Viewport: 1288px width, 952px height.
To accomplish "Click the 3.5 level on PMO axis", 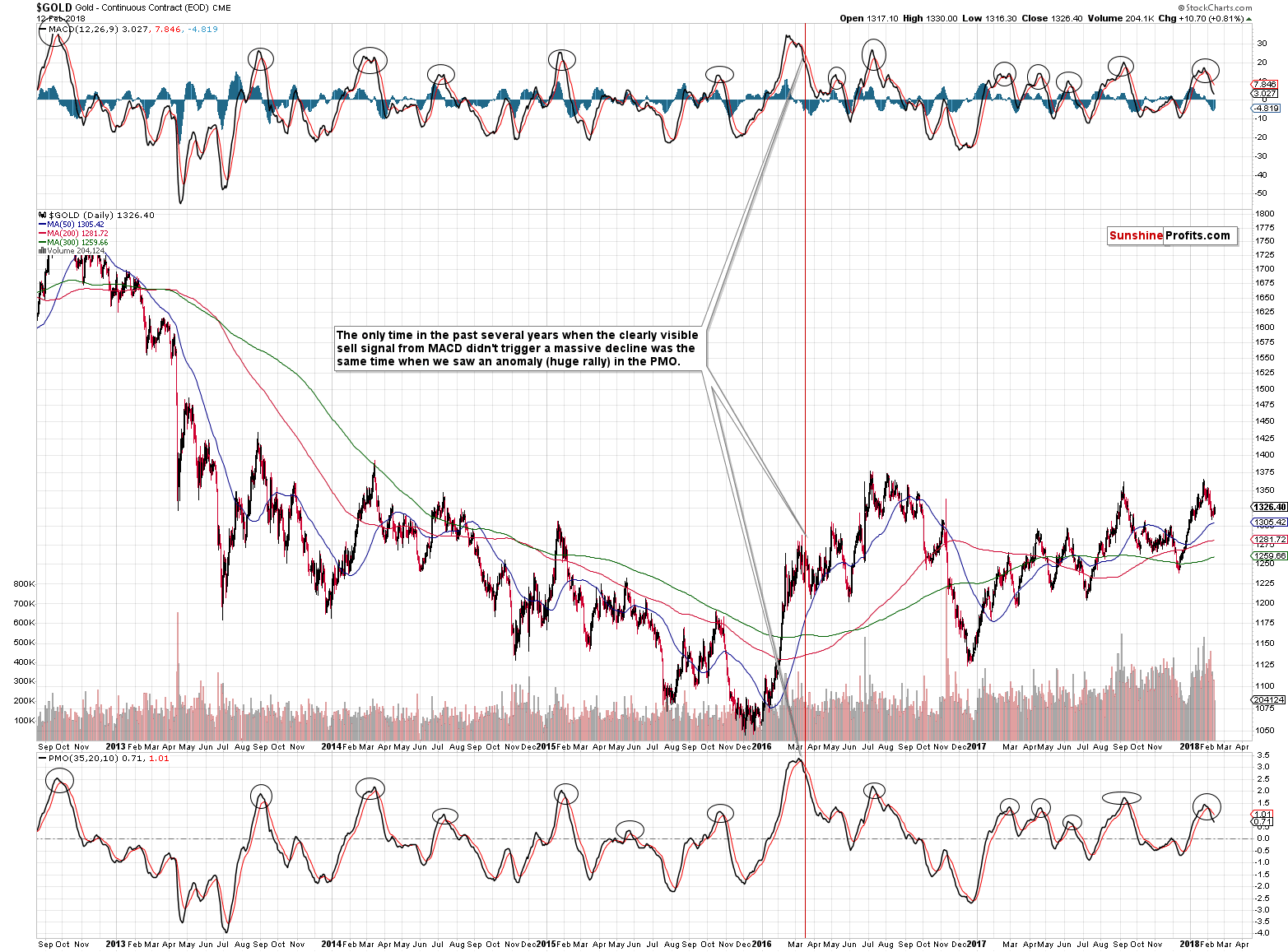I will 1262,755.
